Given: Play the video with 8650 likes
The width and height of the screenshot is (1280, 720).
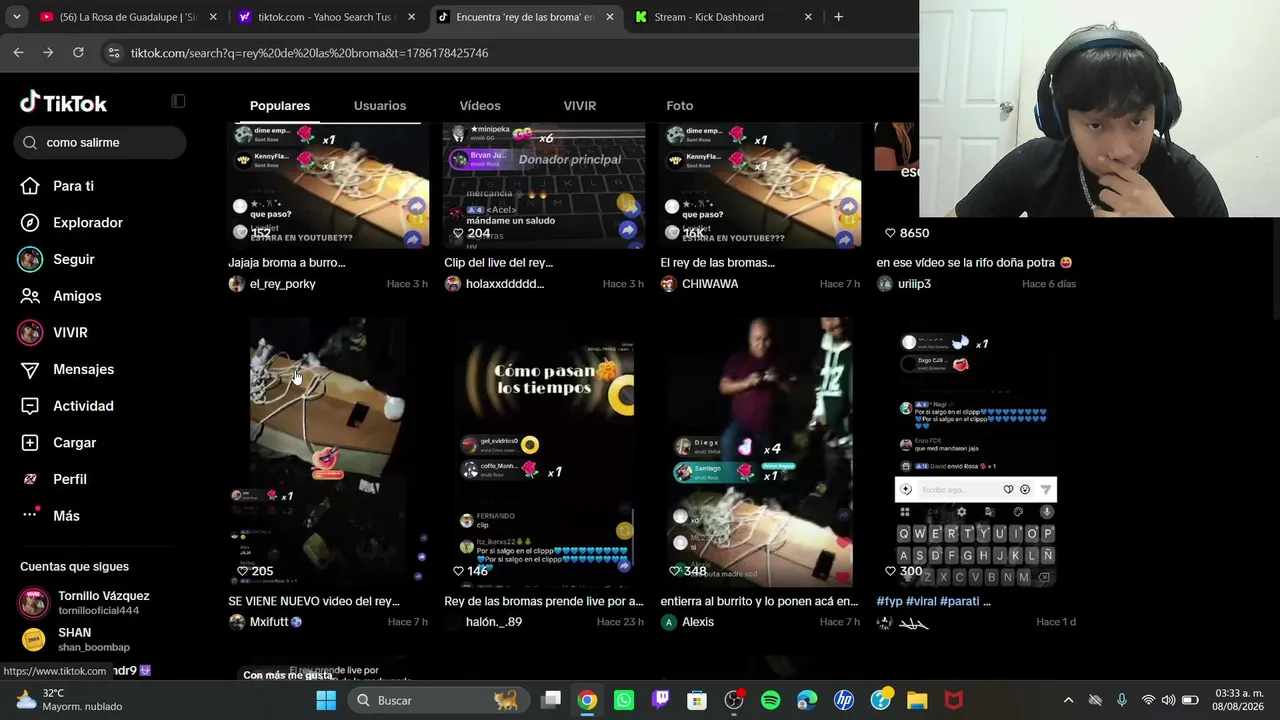Looking at the screenshot, I should 898,185.
